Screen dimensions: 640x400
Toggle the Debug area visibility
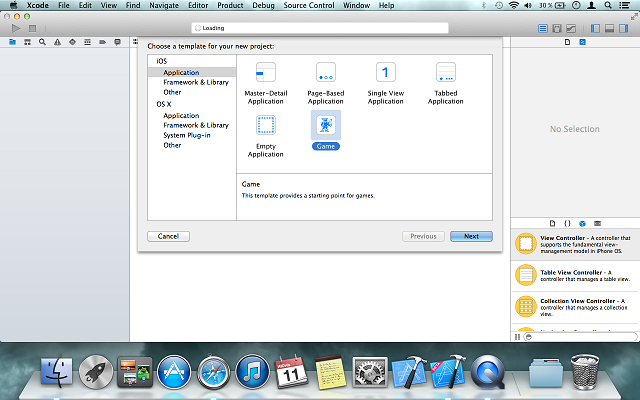pyautogui.click(x=609, y=28)
